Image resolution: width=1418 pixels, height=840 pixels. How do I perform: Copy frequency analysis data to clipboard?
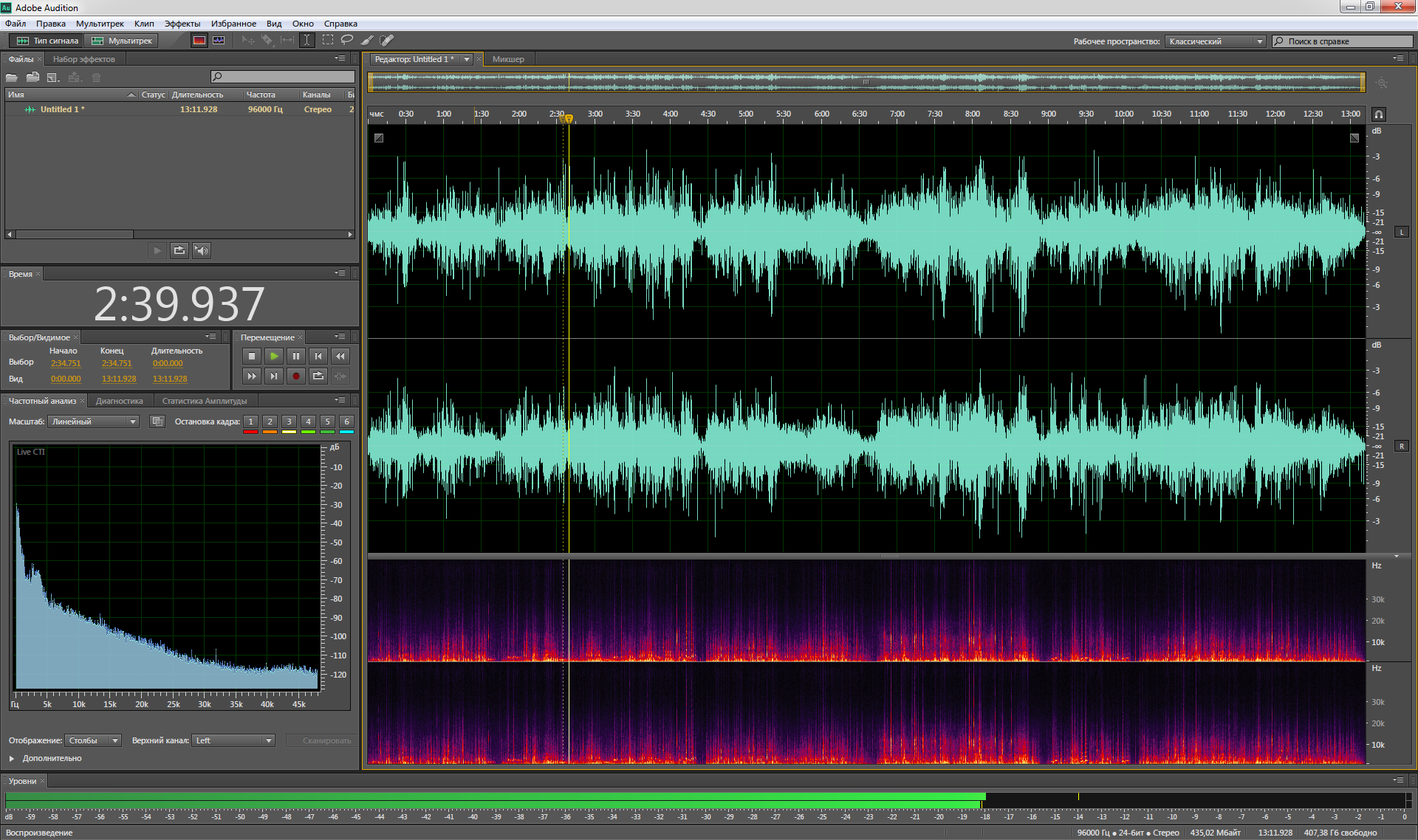[157, 421]
